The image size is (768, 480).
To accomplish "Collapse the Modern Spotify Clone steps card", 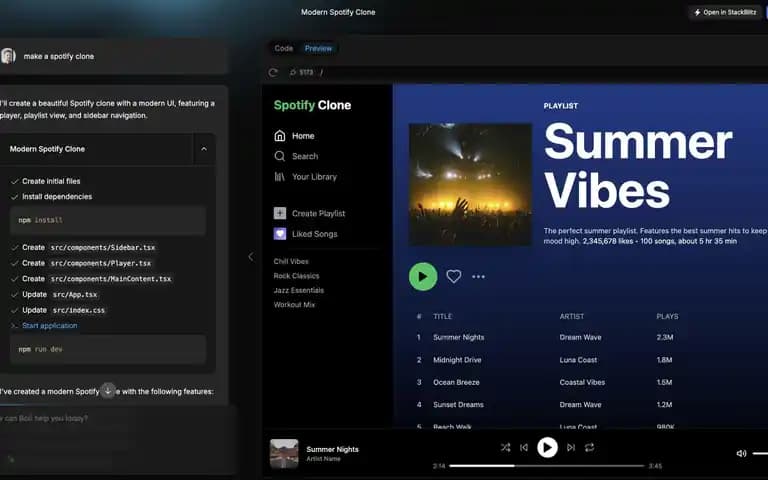I will click(x=204, y=149).
